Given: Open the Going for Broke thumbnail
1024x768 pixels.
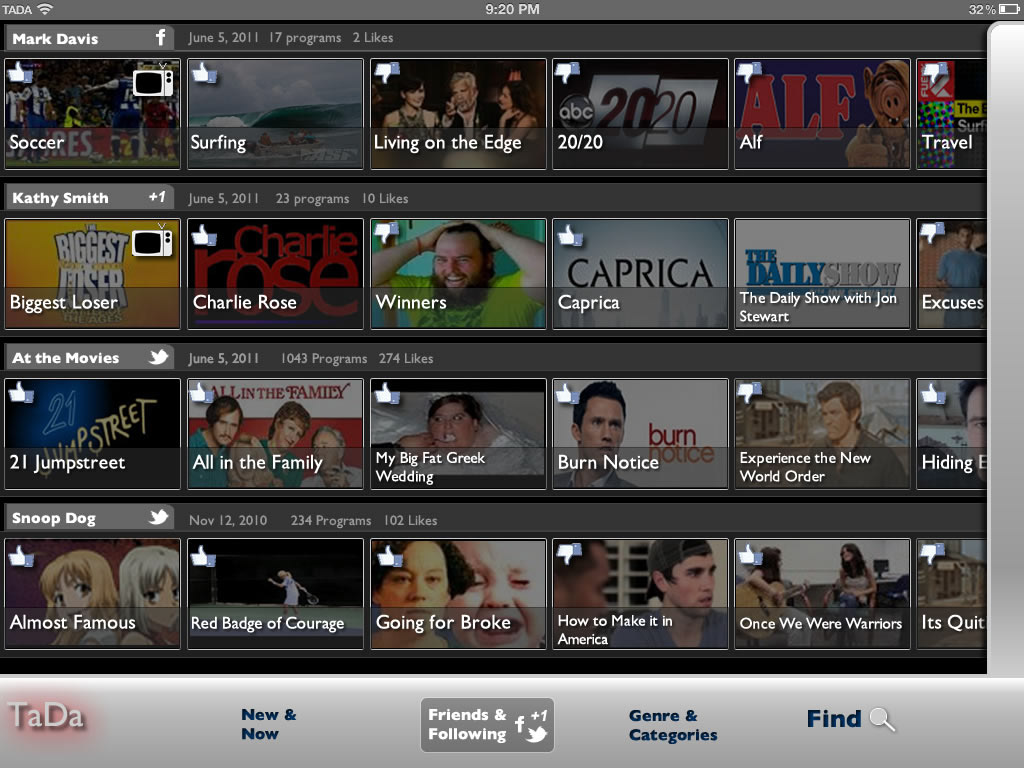Looking at the screenshot, I should (458, 594).
